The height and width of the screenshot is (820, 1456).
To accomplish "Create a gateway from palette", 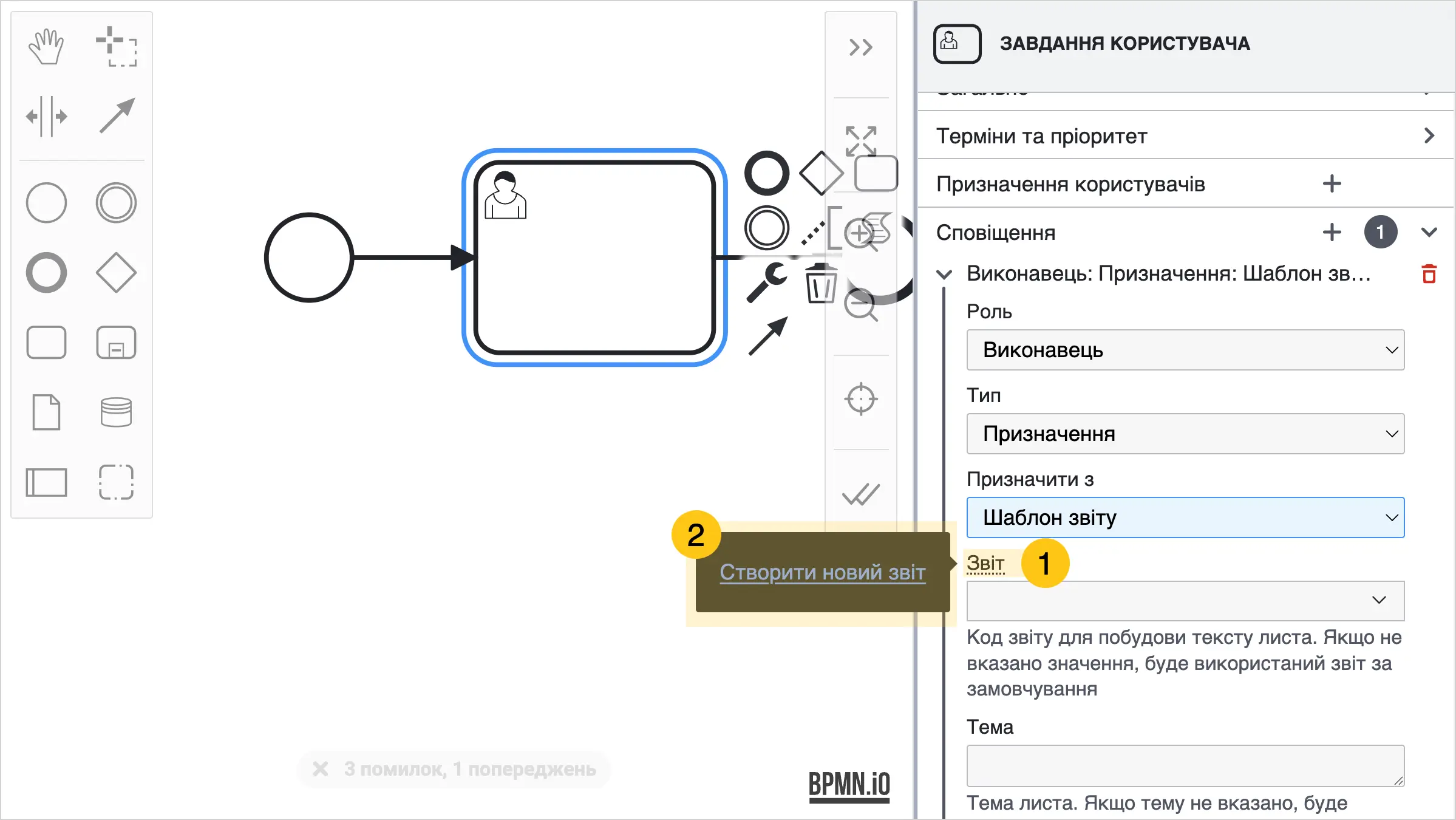I will 116,273.
